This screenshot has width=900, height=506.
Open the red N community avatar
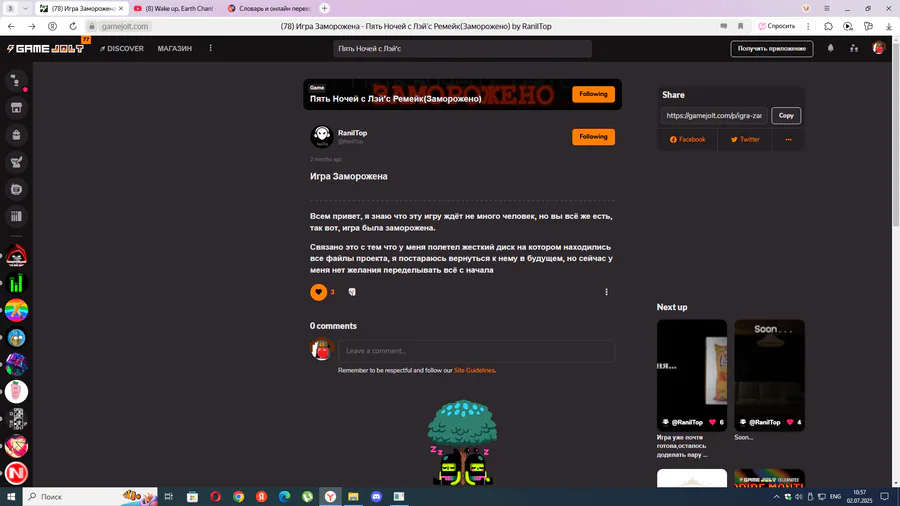tap(16, 473)
